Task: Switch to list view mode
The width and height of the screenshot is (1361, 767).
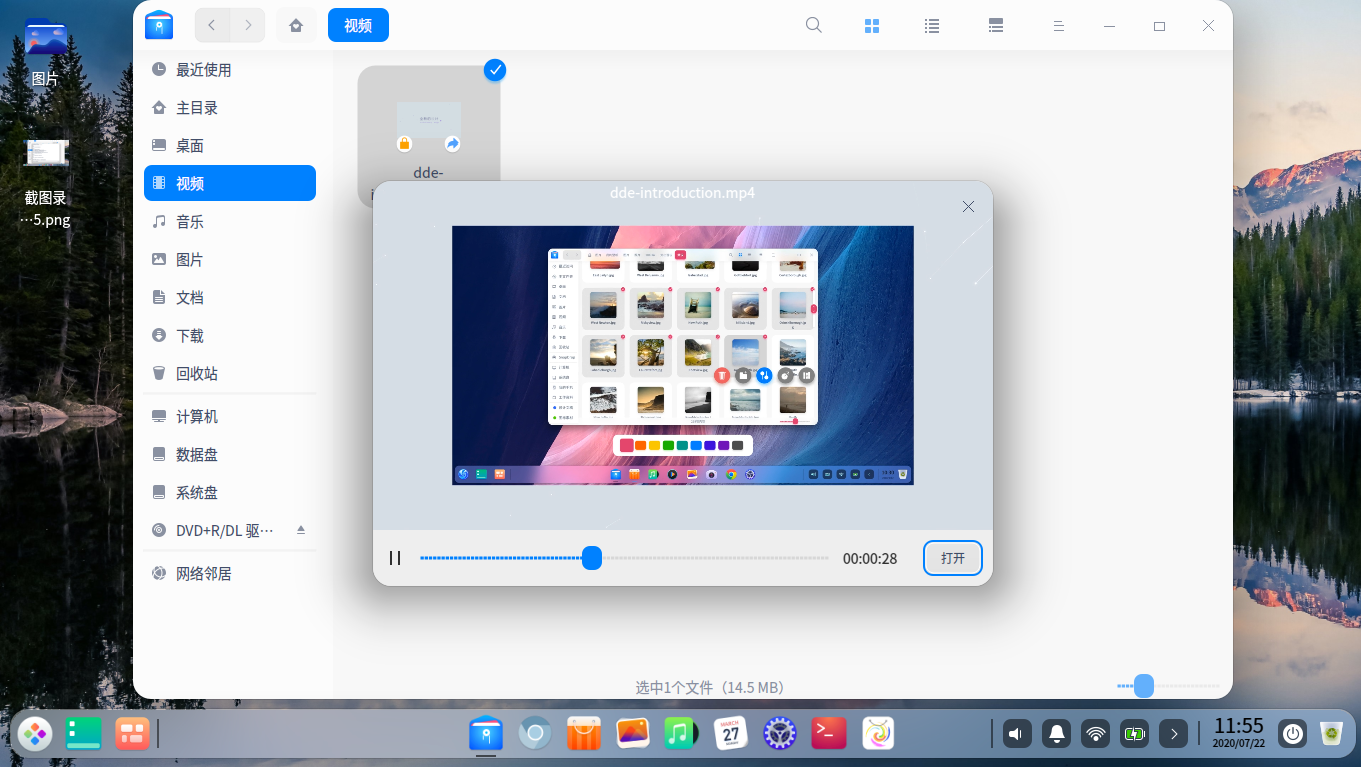Action: coord(931,25)
